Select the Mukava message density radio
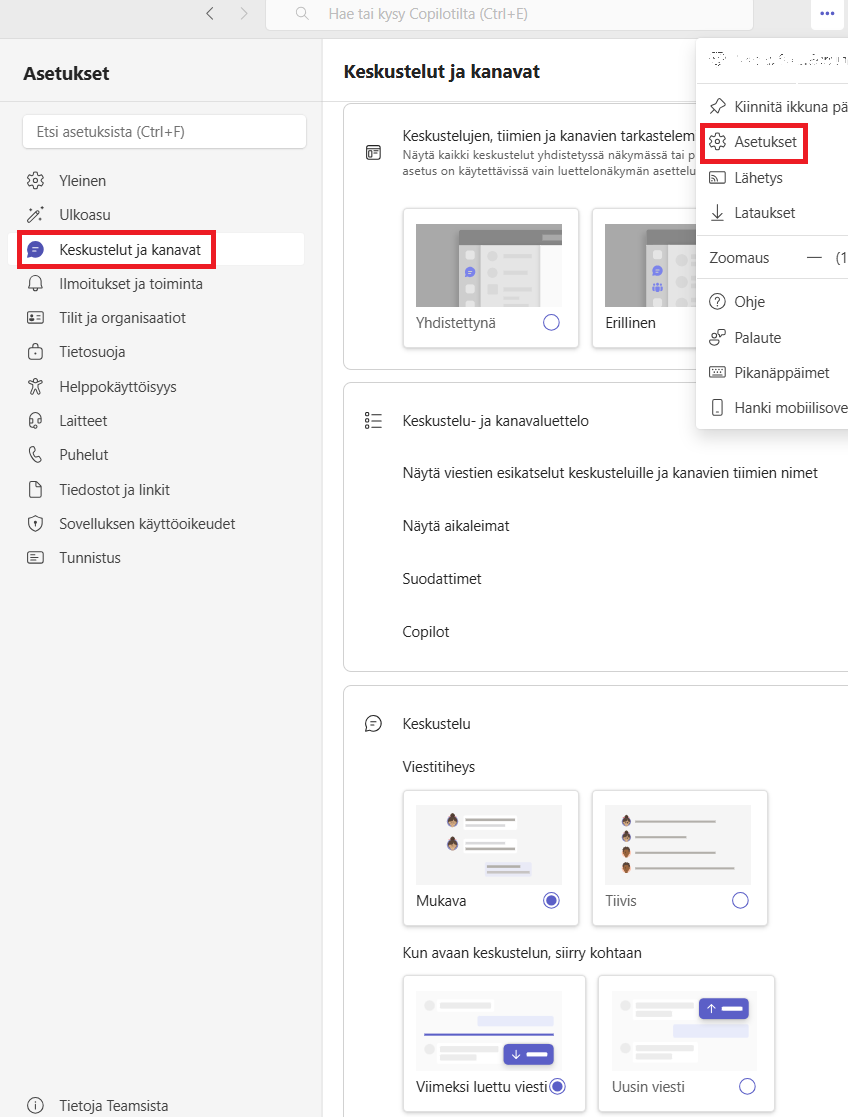Screen dimensions: 848x1117 tap(552, 900)
